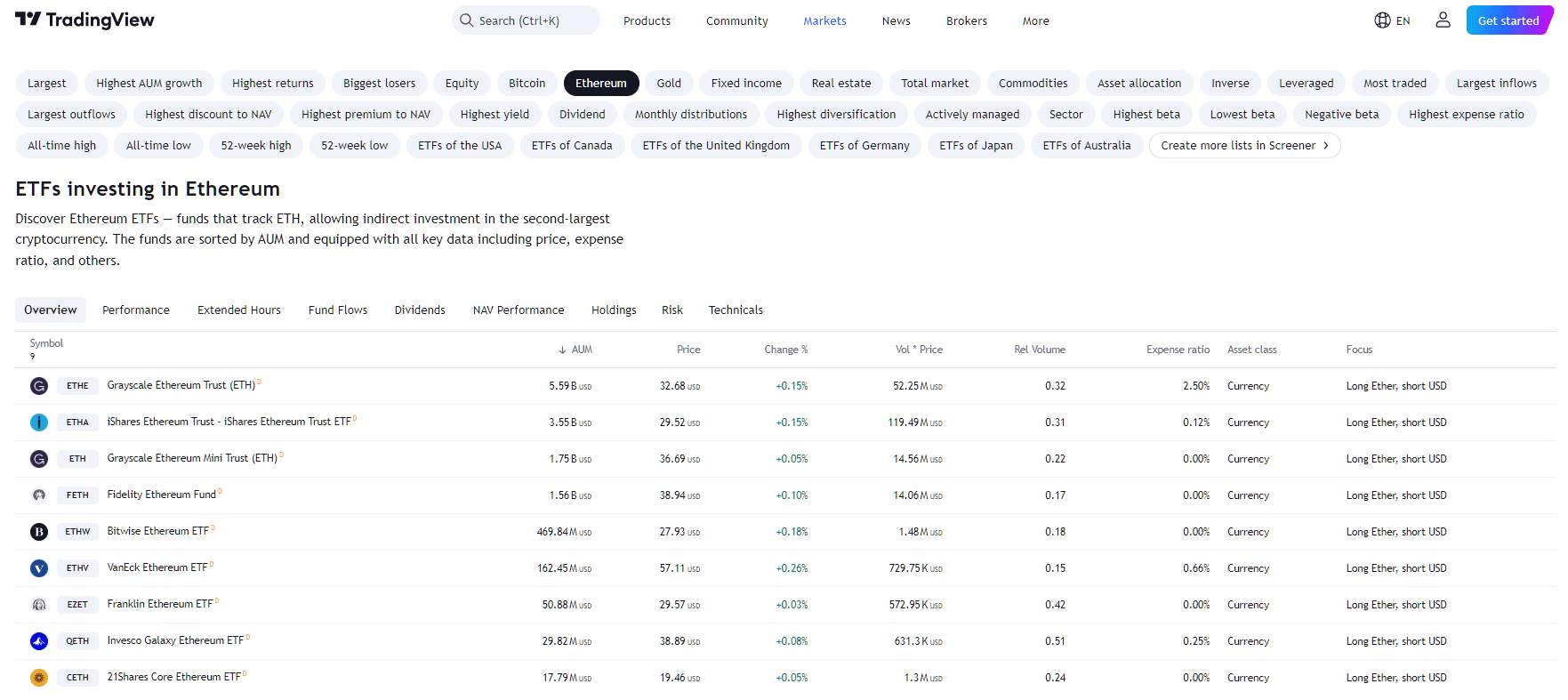Open the Community menu
This screenshot has width=1568, height=700.
point(736,21)
